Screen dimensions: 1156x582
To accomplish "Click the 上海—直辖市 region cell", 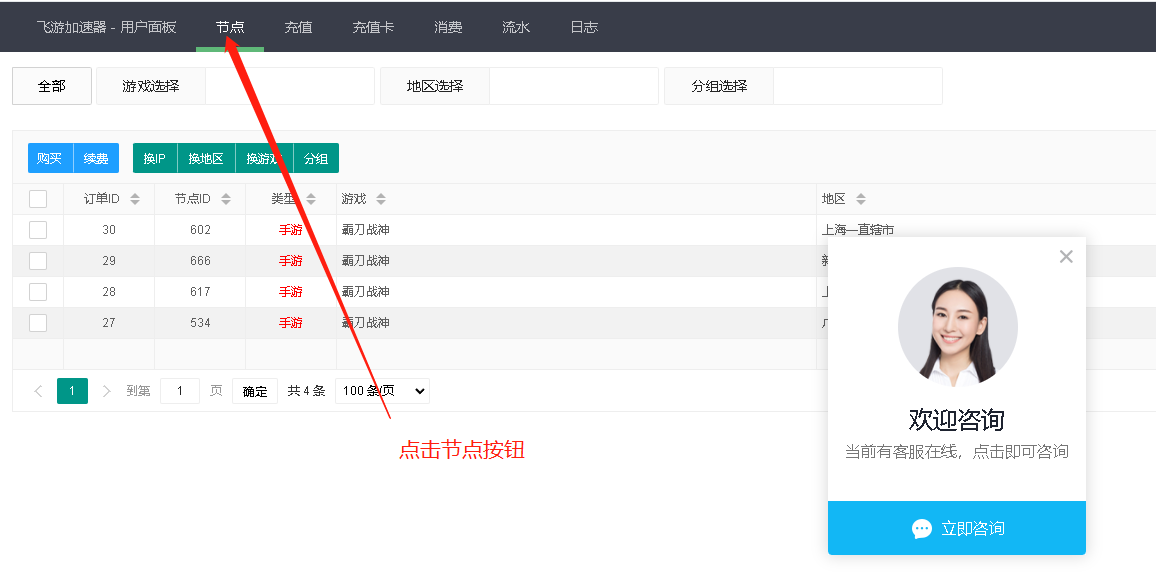I will pos(858,230).
